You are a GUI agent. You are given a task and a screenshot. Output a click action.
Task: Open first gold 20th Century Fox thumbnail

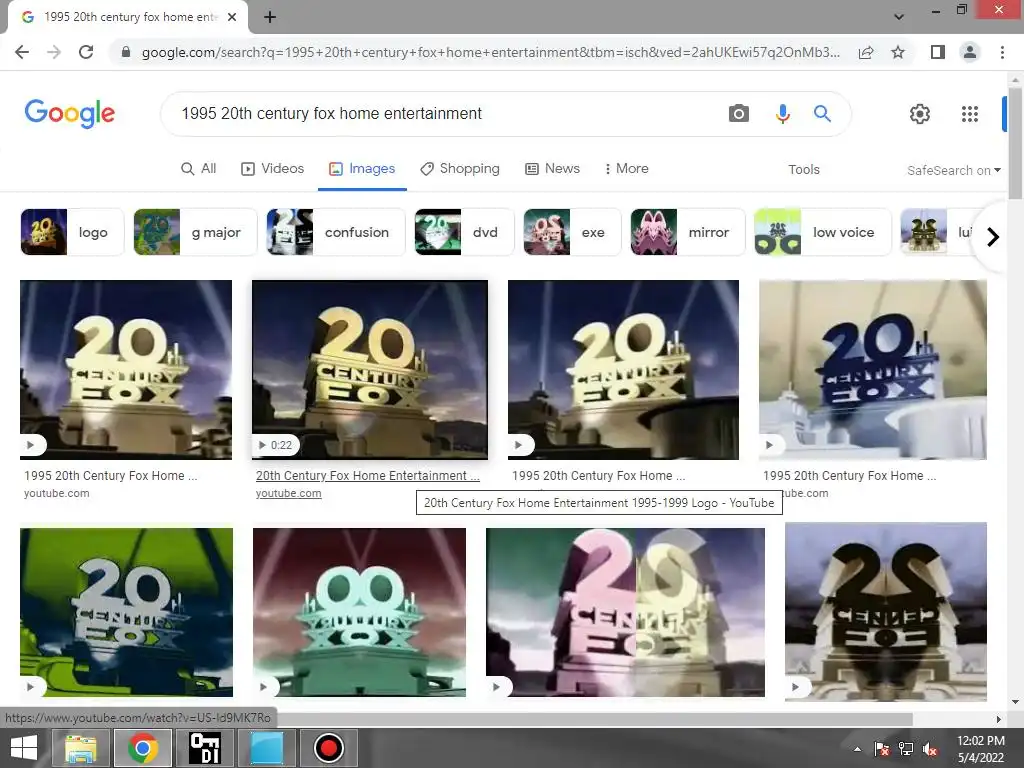point(126,370)
